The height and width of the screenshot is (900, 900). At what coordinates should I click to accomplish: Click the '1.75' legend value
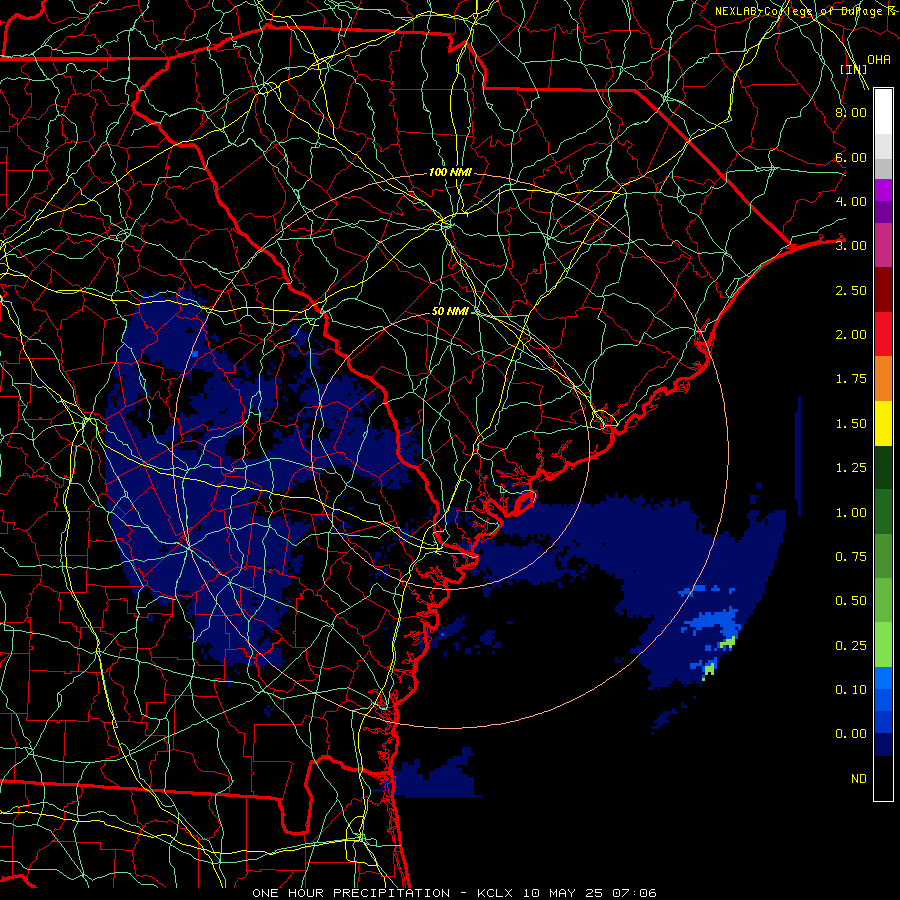pyautogui.click(x=851, y=379)
